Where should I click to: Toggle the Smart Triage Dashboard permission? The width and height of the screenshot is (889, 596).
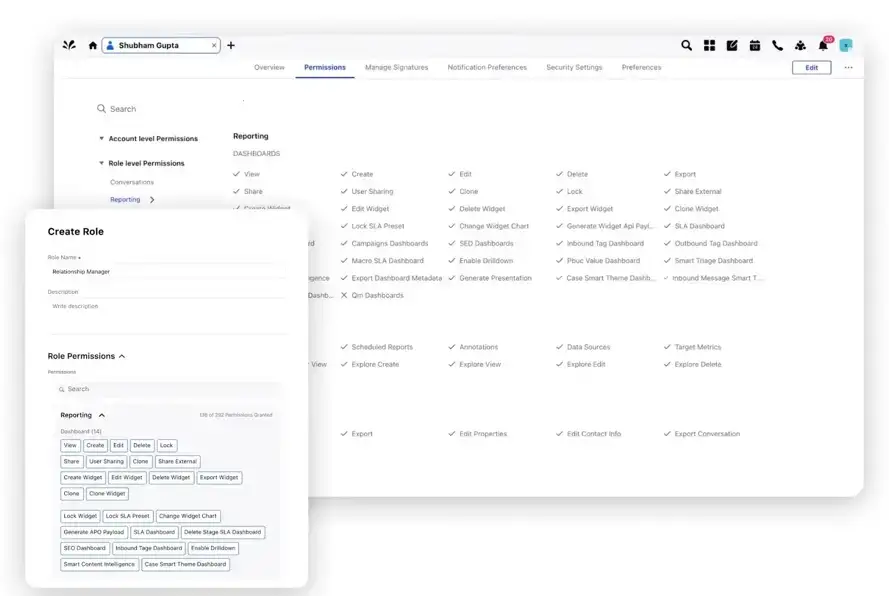(667, 260)
